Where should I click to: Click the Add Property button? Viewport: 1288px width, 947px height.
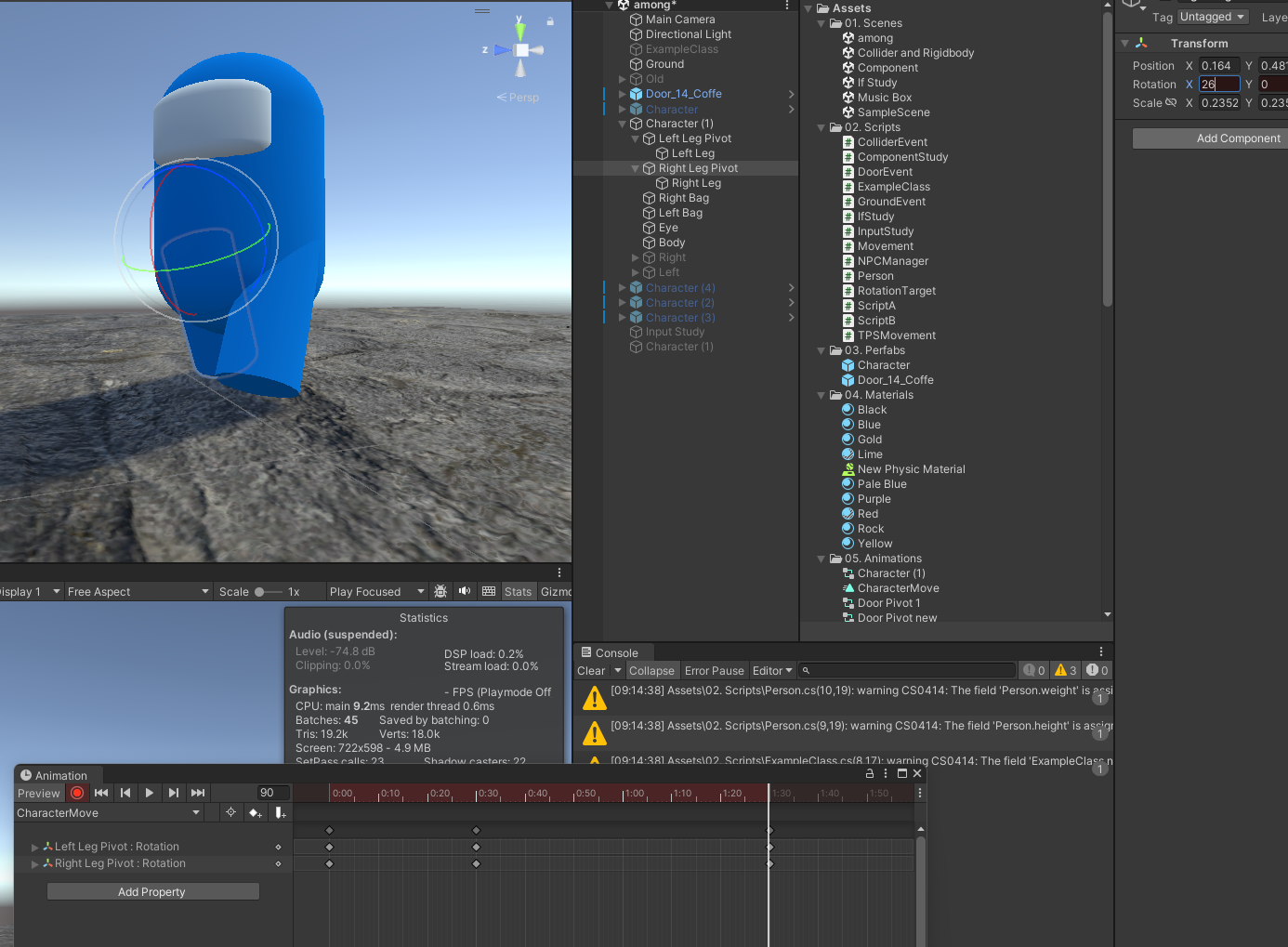coord(152,891)
